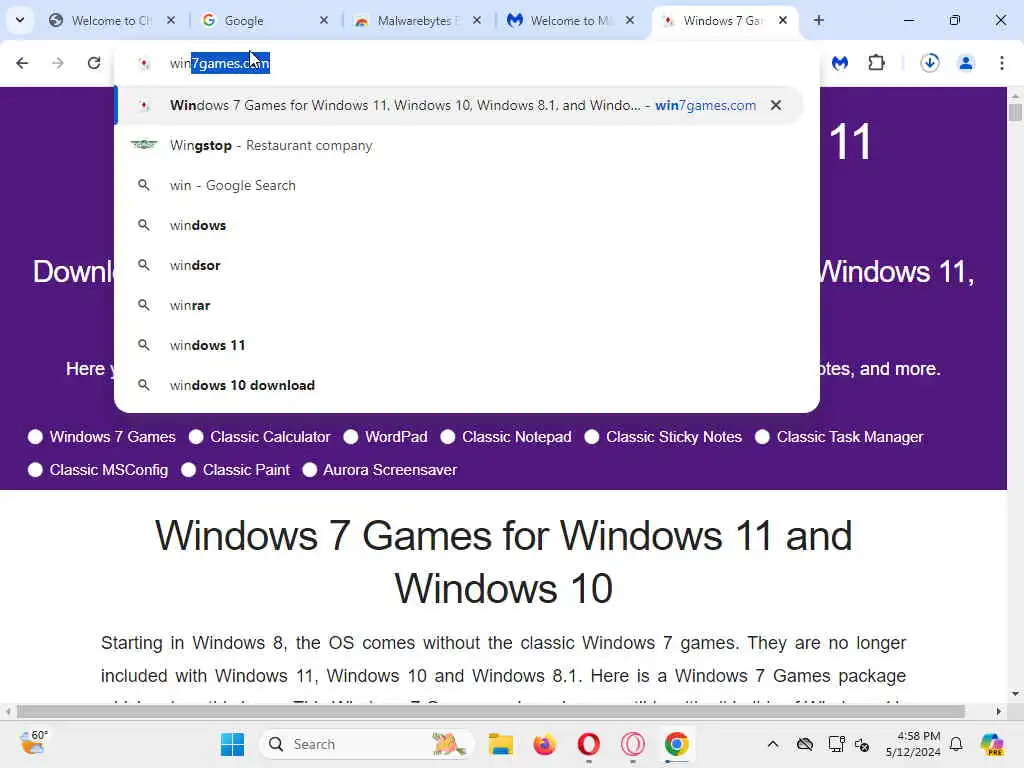The width and height of the screenshot is (1024, 768).
Task: Show hidden system tray icons
Action: [773, 744]
